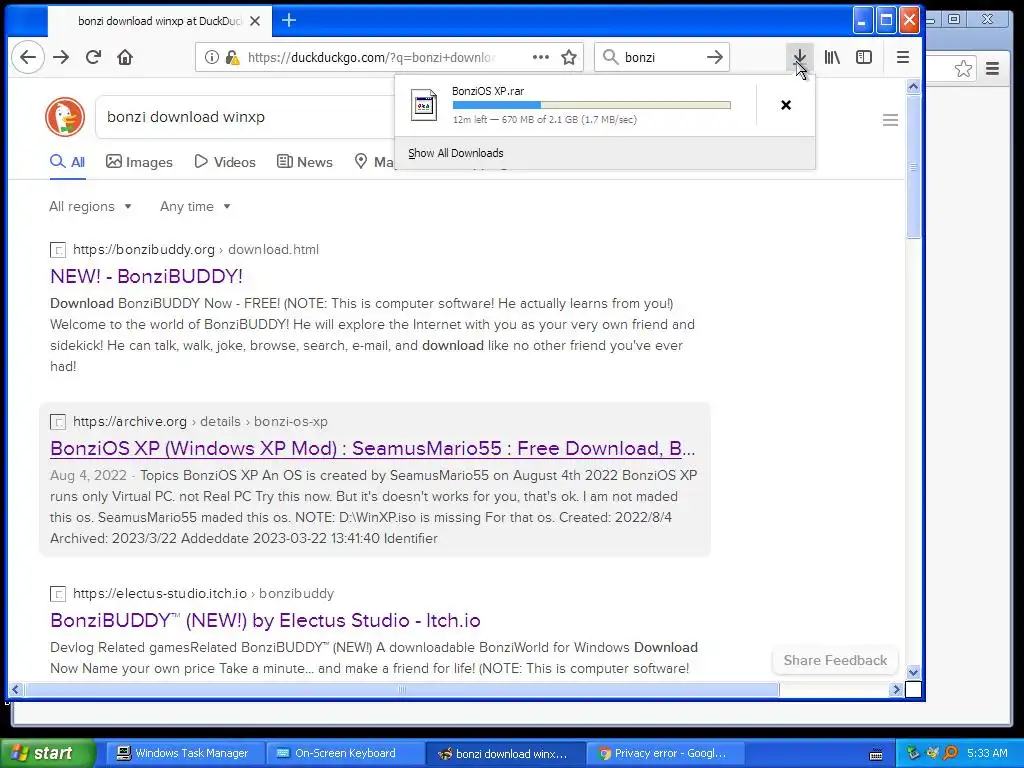Open a new Firefox tab
This screenshot has width=1024, height=768.
point(289,20)
